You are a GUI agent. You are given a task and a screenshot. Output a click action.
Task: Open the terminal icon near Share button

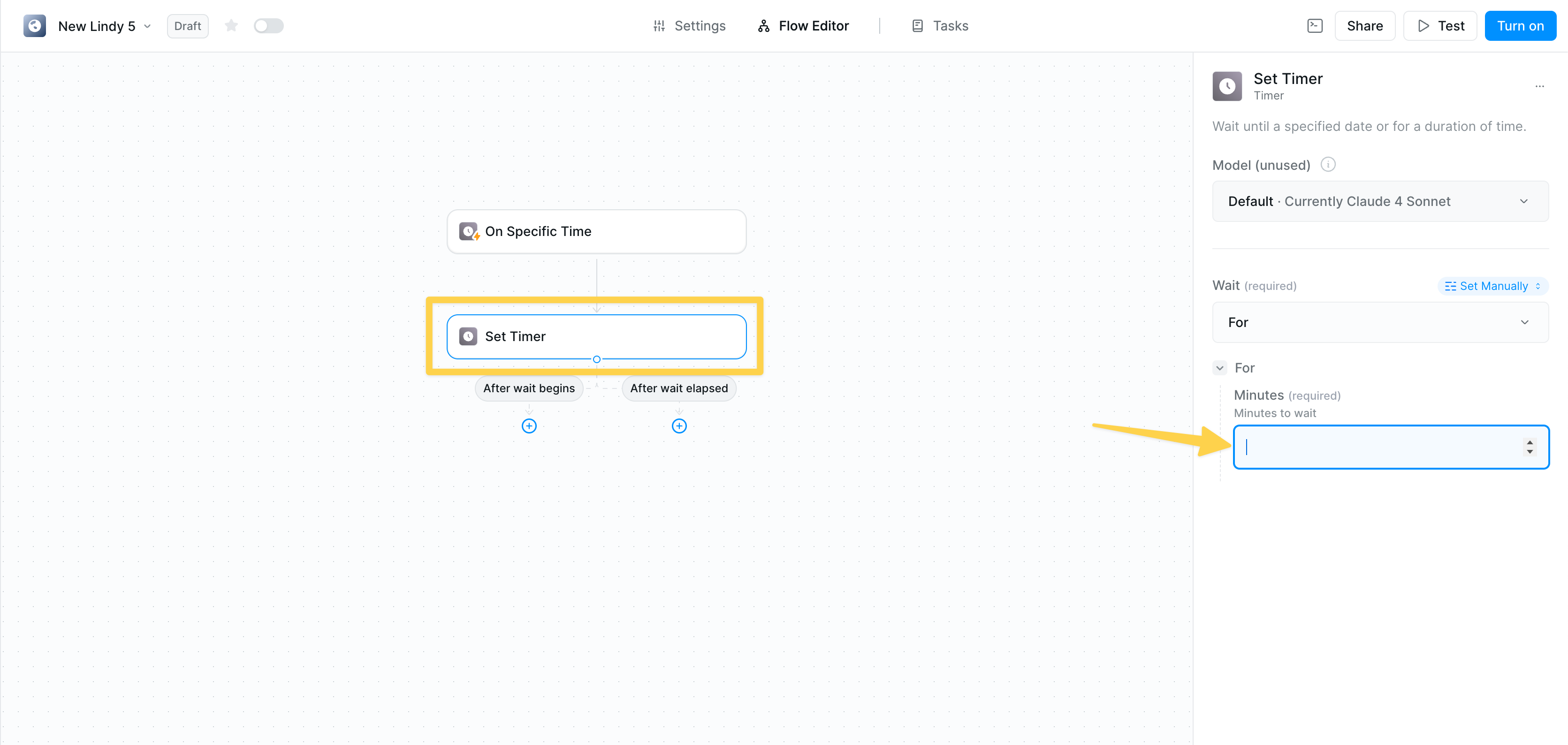[1315, 25]
